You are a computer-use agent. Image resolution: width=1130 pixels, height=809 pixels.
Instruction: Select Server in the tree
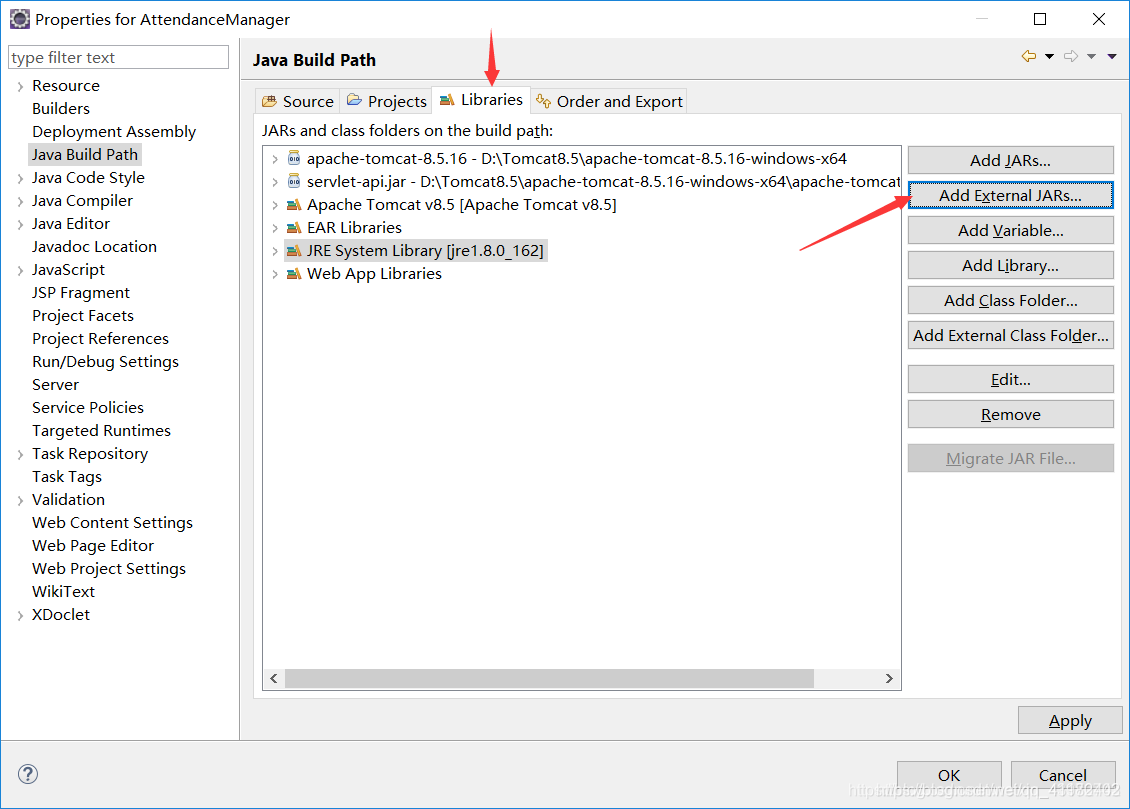[x=55, y=385]
